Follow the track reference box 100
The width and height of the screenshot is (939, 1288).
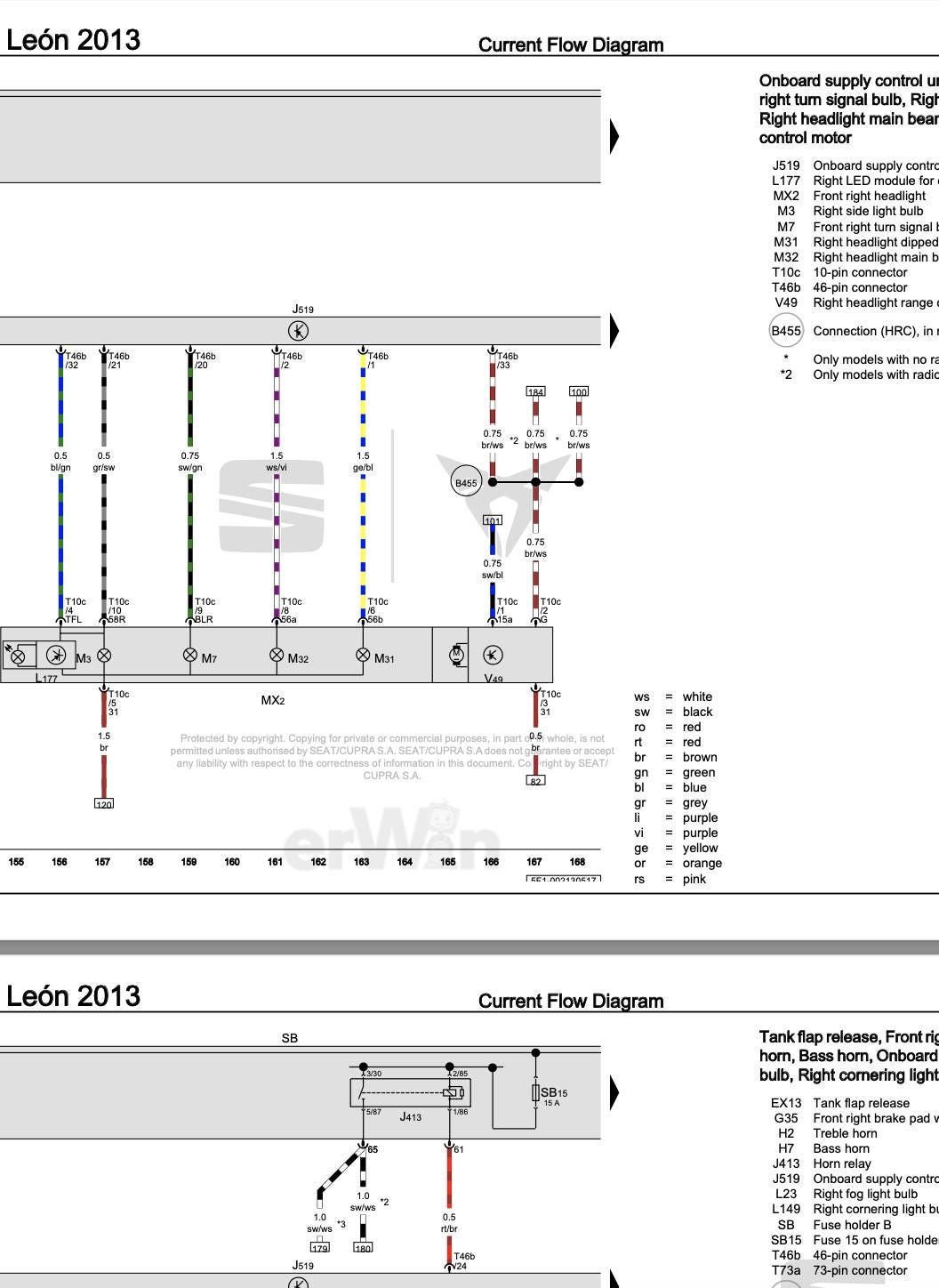pyautogui.click(x=579, y=391)
